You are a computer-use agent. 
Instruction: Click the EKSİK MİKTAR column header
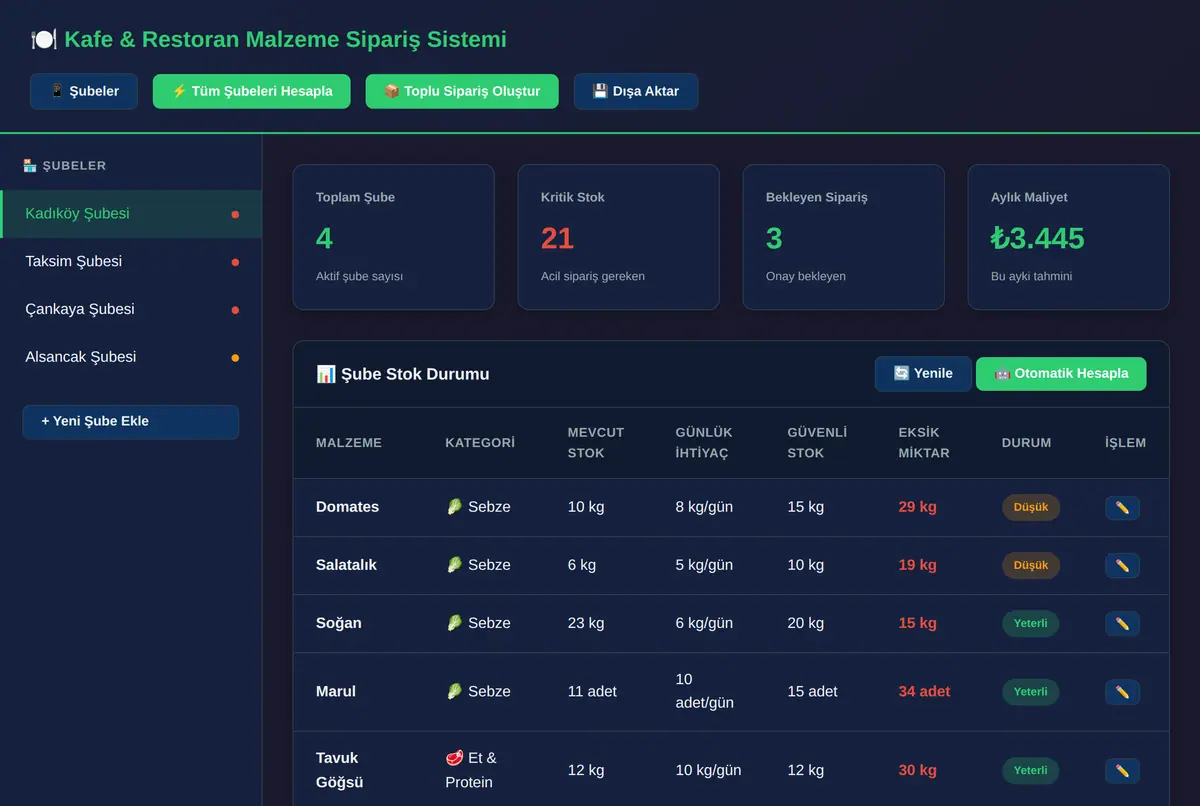pyautogui.click(x=924, y=443)
